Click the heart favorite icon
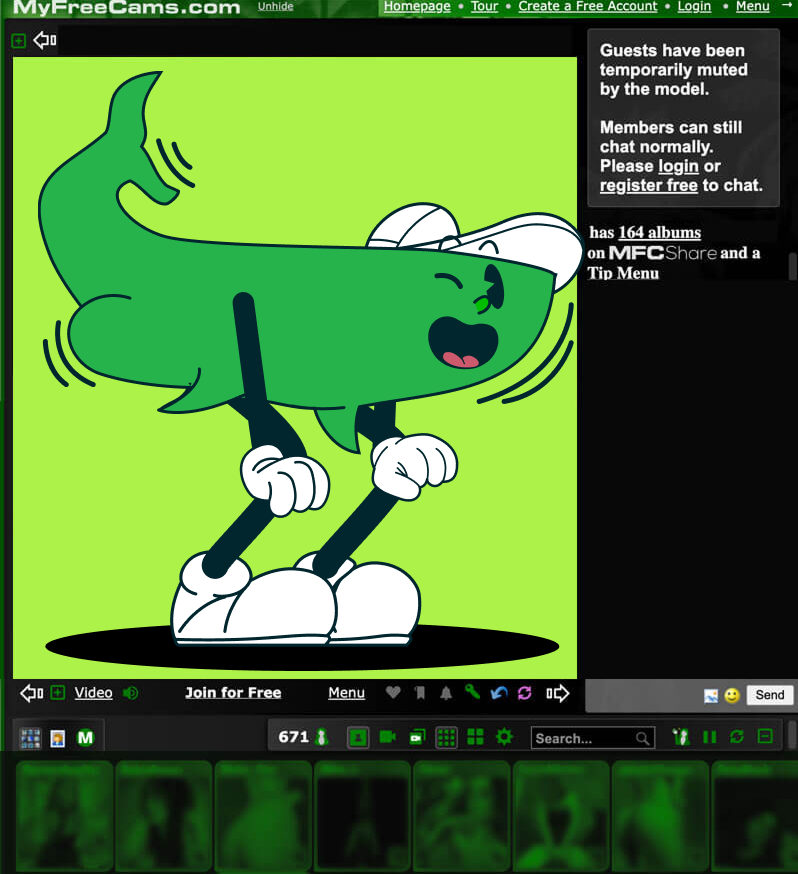The width and height of the screenshot is (798, 874). [393, 693]
